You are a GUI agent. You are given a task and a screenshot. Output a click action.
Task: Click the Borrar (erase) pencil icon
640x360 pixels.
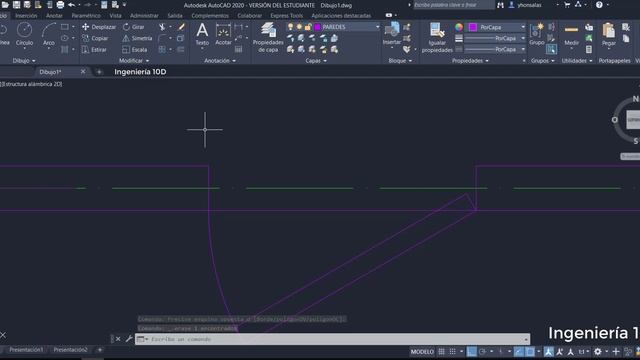(181, 27)
